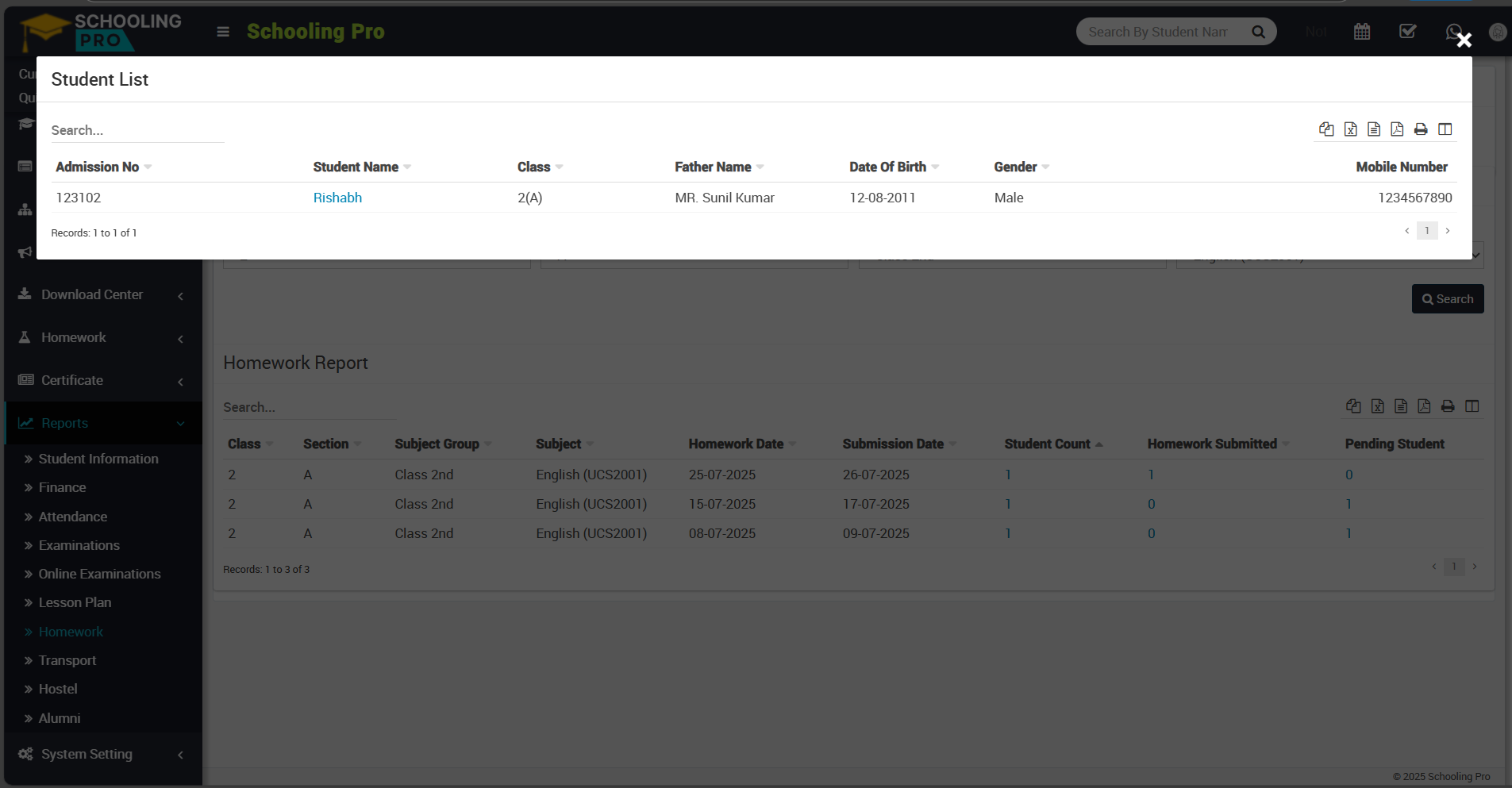Go to Student List next page arrow
This screenshot has height=788, width=1512.
1448,231
